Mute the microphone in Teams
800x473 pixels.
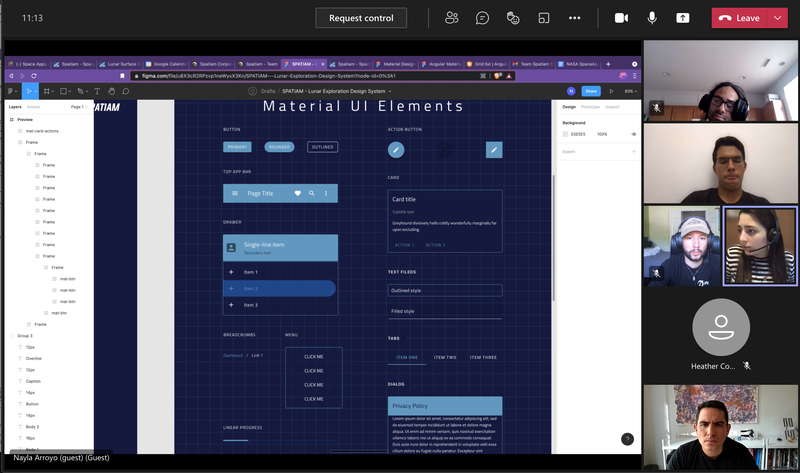[652, 18]
